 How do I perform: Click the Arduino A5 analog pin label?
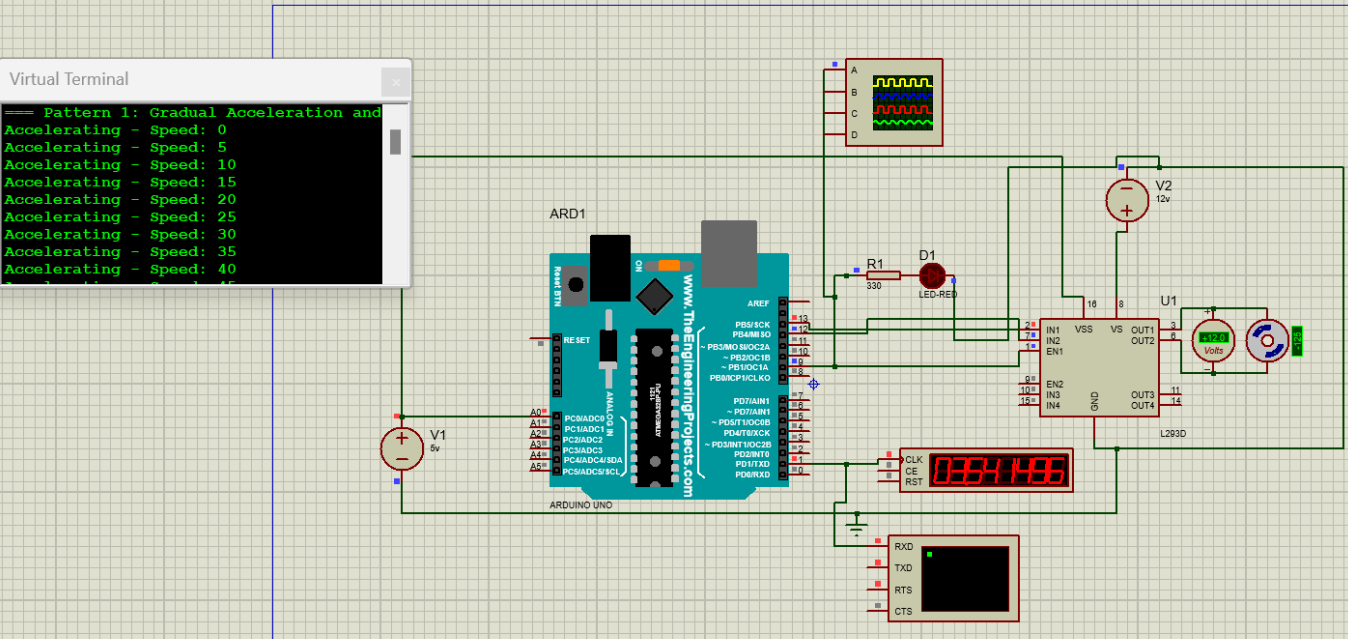click(536, 467)
